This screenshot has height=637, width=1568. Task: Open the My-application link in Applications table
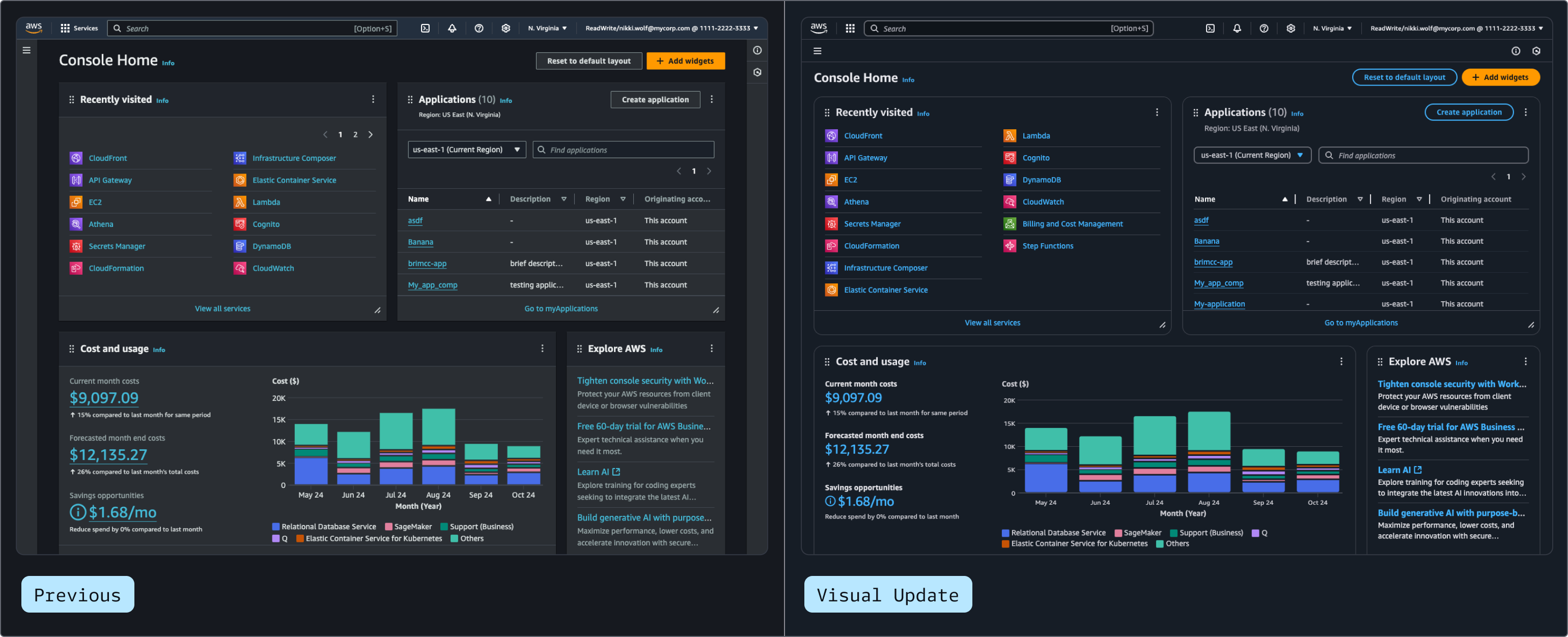(1219, 304)
